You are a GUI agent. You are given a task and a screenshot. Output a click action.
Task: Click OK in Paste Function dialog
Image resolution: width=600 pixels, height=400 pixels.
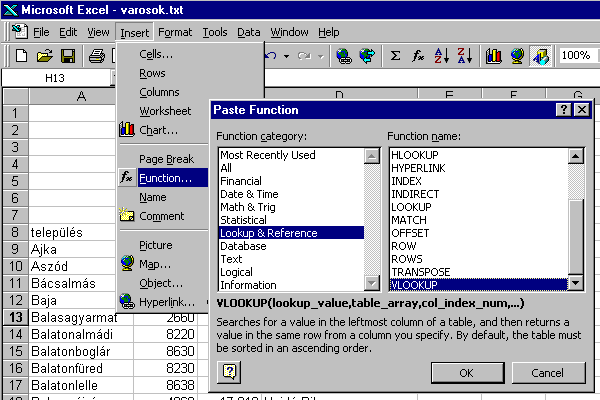coord(468,373)
